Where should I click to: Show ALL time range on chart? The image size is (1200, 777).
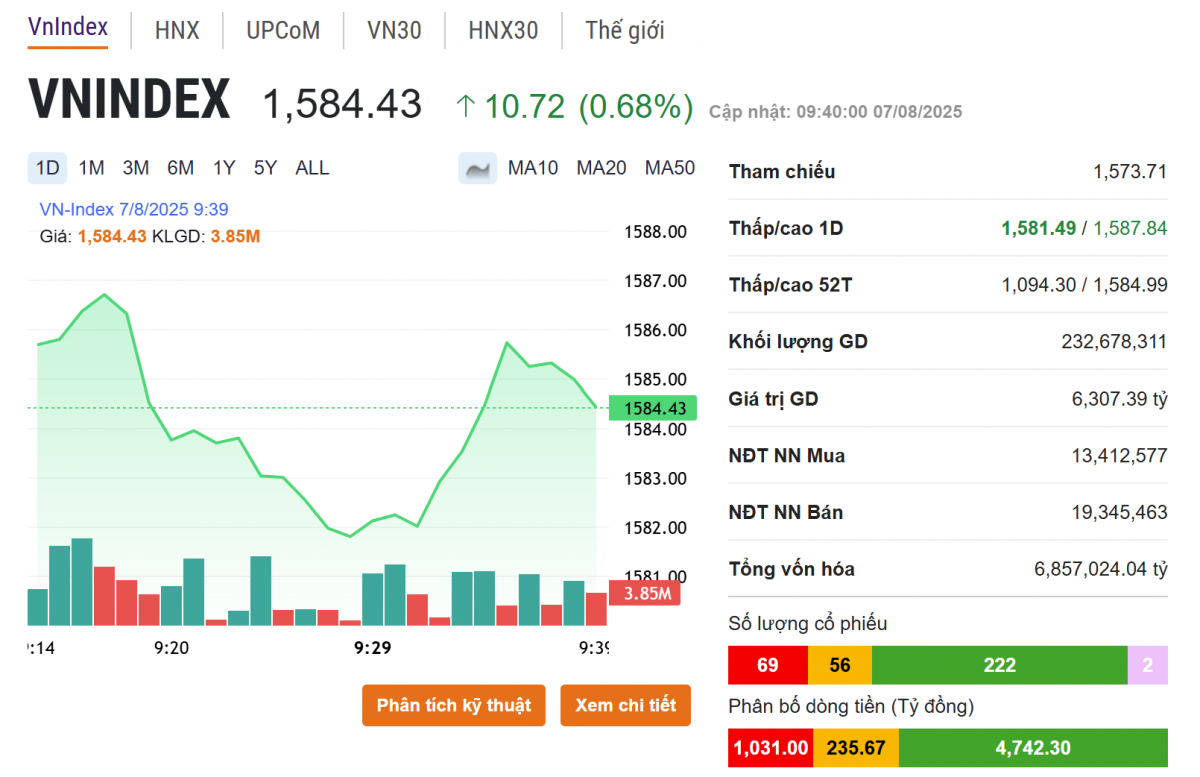click(312, 168)
